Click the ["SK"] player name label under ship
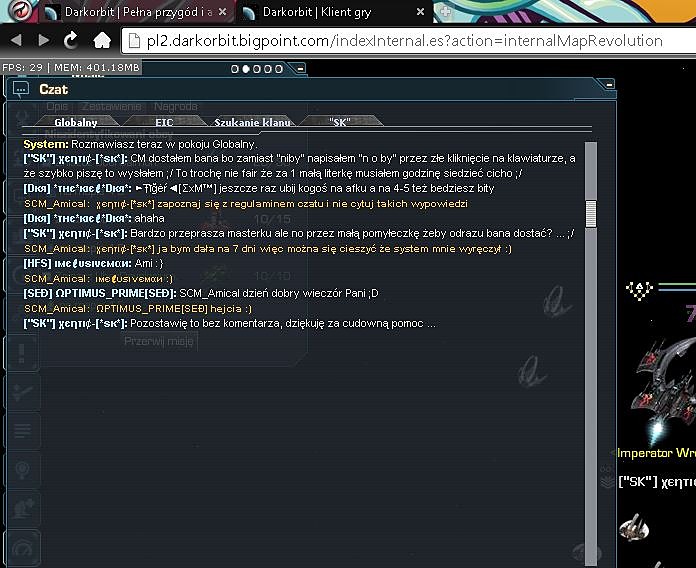The width and height of the screenshot is (696, 568). click(x=657, y=482)
